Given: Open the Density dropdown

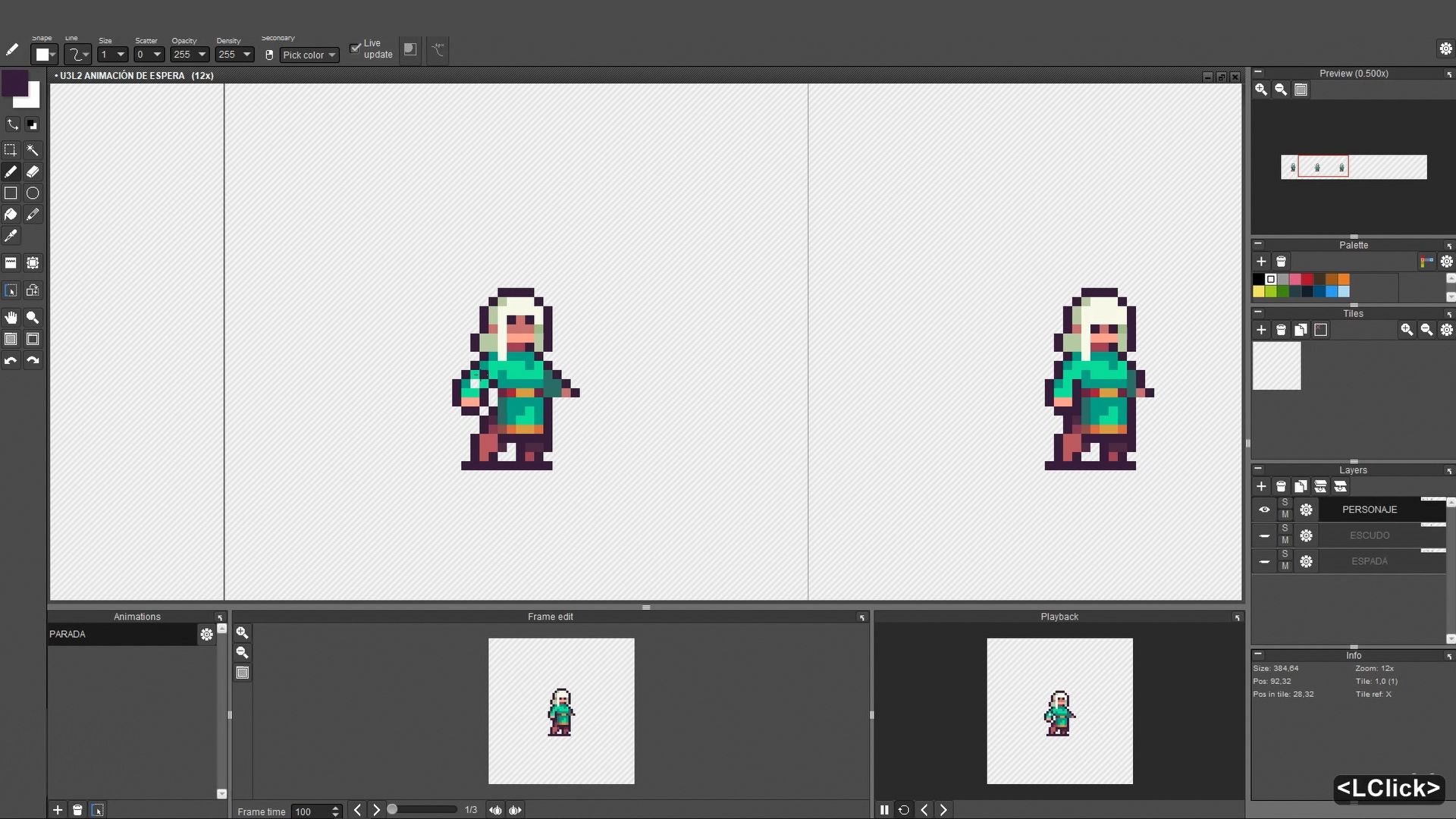Looking at the screenshot, I should pyautogui.click(x=234, y=55).
